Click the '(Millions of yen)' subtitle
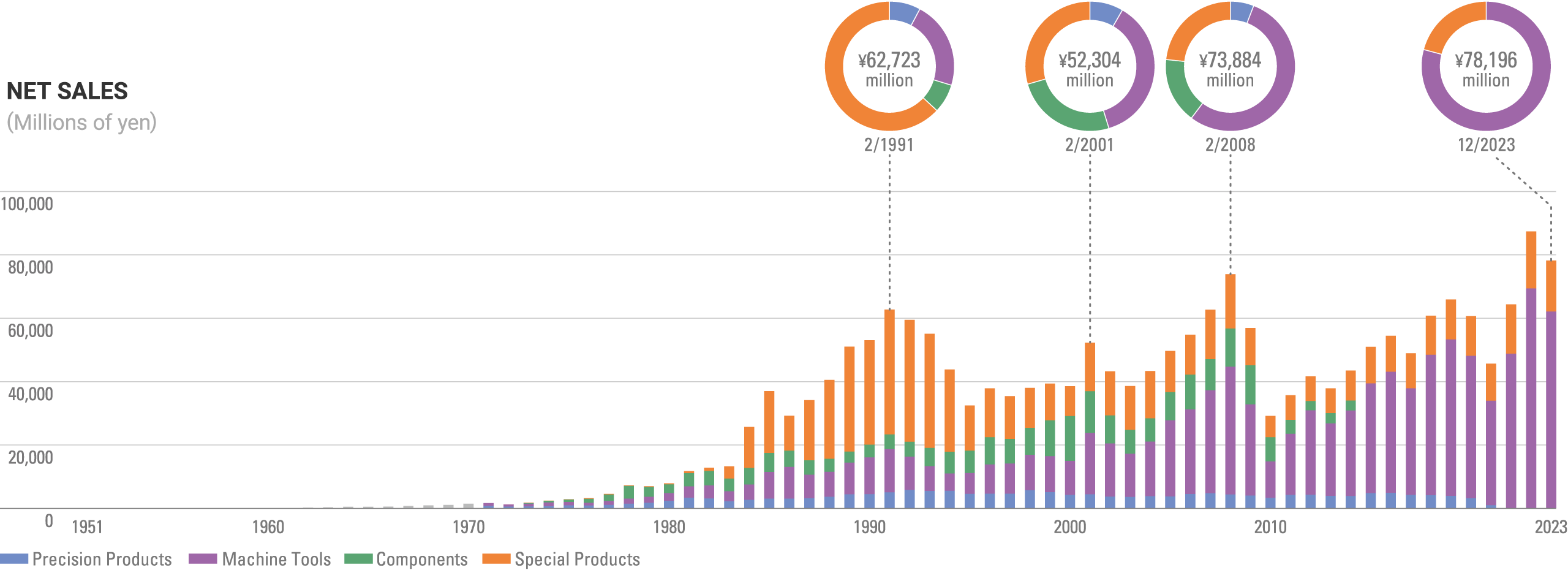The height and width of the screenshot is (570, 1568). [81, 123]
